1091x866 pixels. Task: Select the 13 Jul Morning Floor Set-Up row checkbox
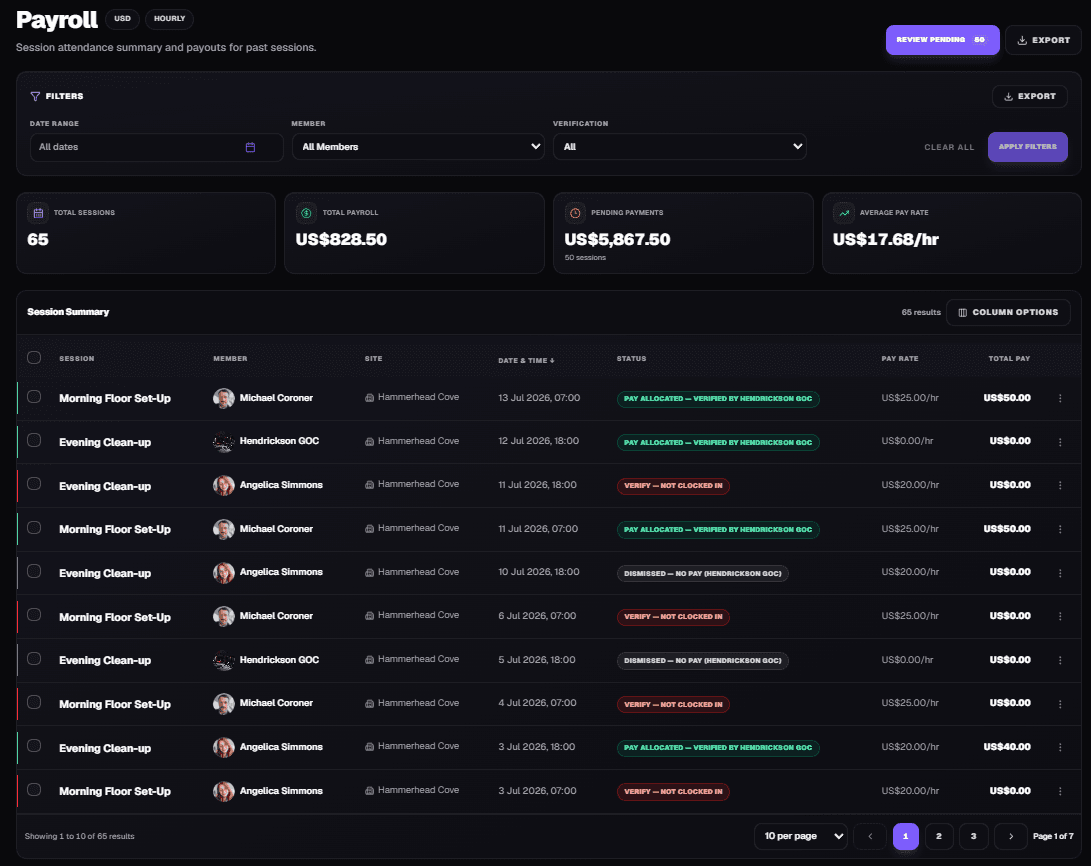(x=34, y=396)
